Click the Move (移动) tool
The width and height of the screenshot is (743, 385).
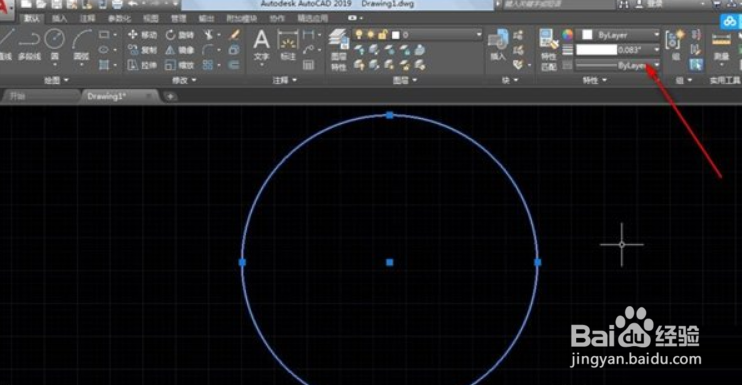(x=143, y=35)
